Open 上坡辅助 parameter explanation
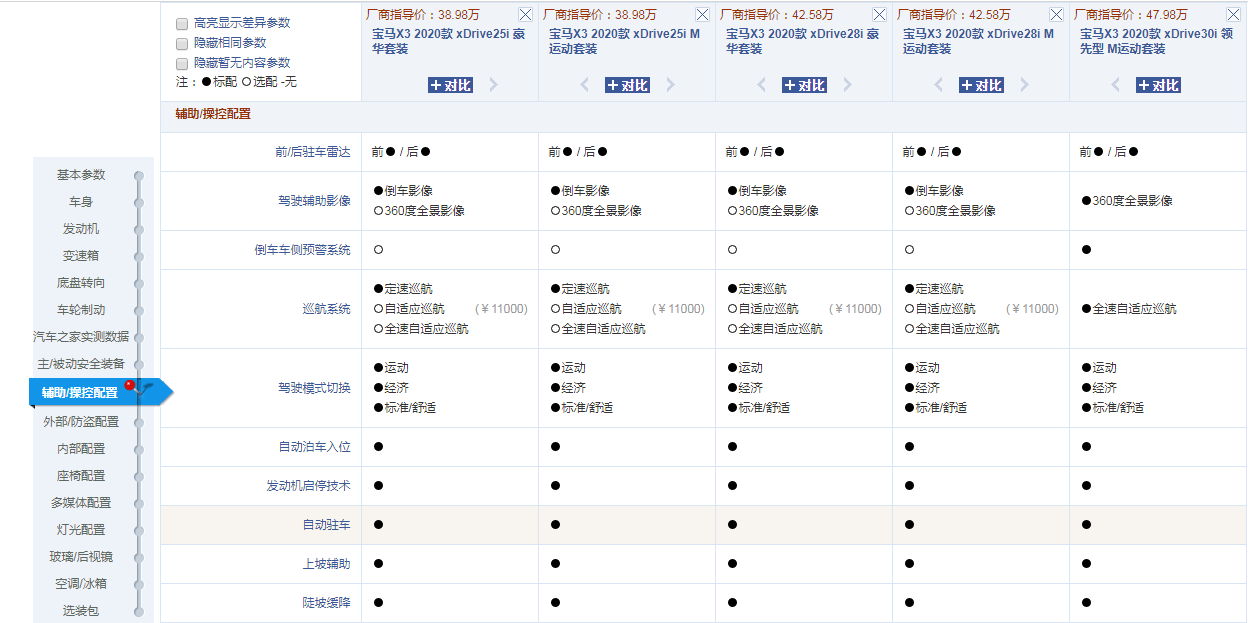 326,564
